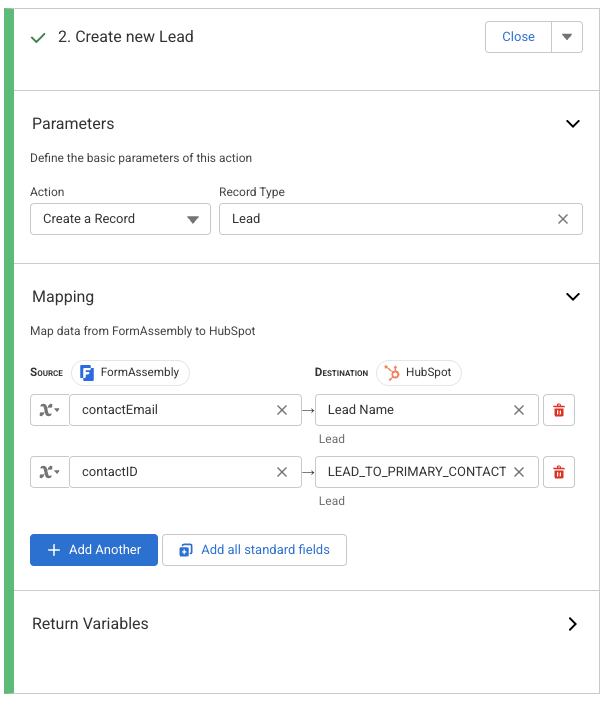
Task: Open the arrow menu beside Close
Action: [567, 37]
